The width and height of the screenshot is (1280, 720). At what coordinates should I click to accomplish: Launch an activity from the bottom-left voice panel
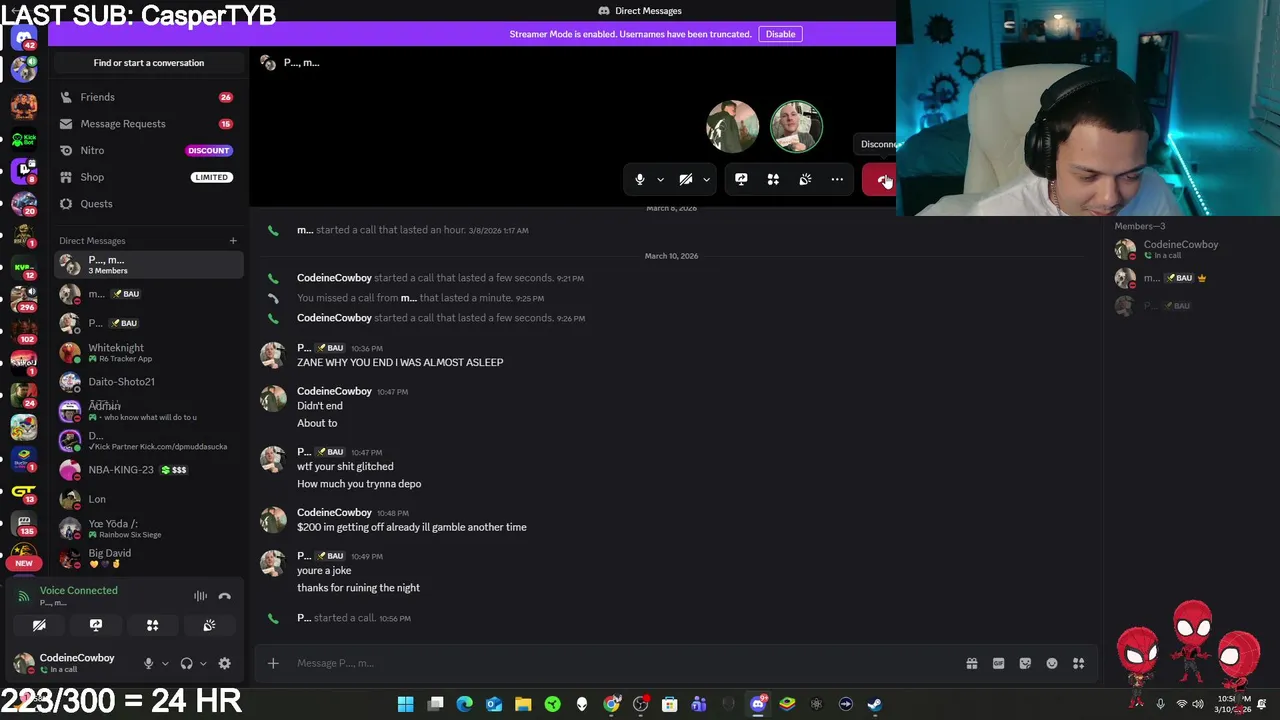point(153,625)
